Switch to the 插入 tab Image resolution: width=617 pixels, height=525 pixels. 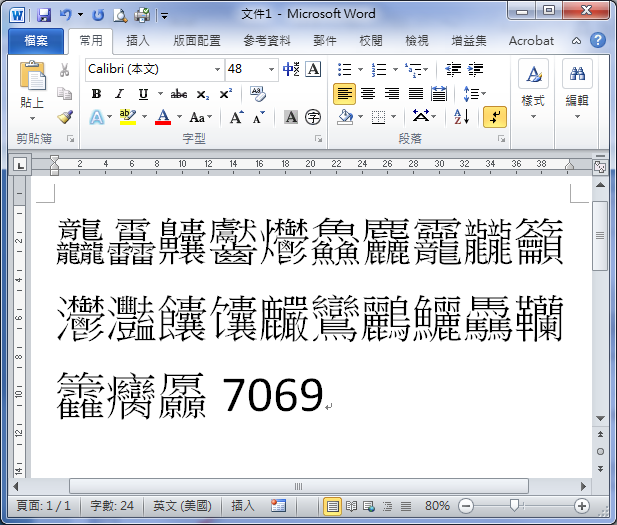[x=138, y=41]
